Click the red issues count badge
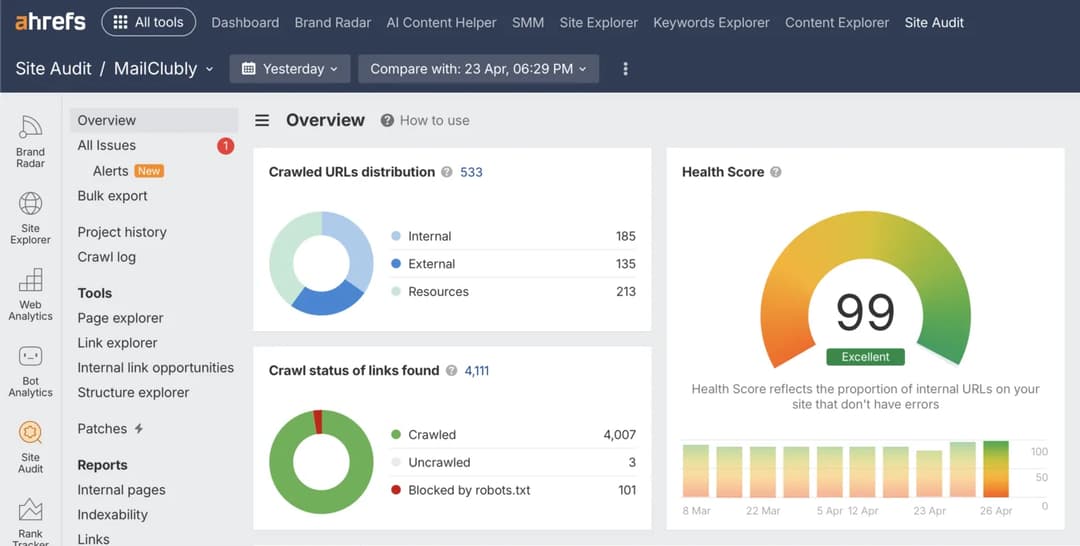 (x=225, y=146)
